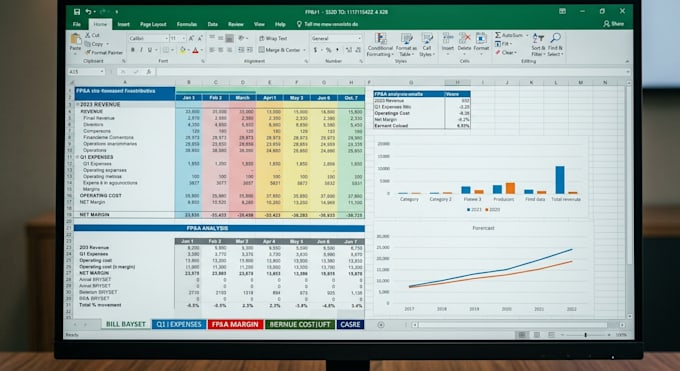Viewport: 680px width, 371px height.
Task: Open the Fill dropdown in Editing group
Action: click(x=504, y=44)
